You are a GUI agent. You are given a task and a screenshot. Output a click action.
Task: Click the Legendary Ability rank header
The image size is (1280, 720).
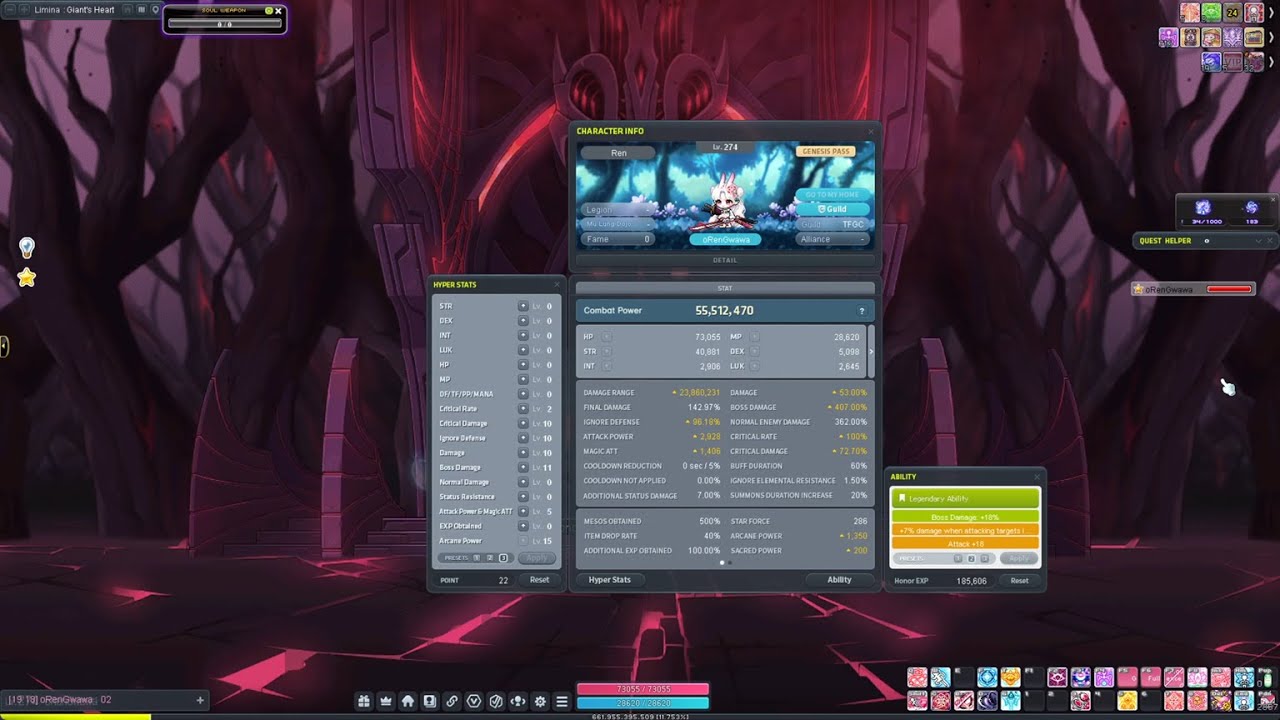click(x=965, y=498)
